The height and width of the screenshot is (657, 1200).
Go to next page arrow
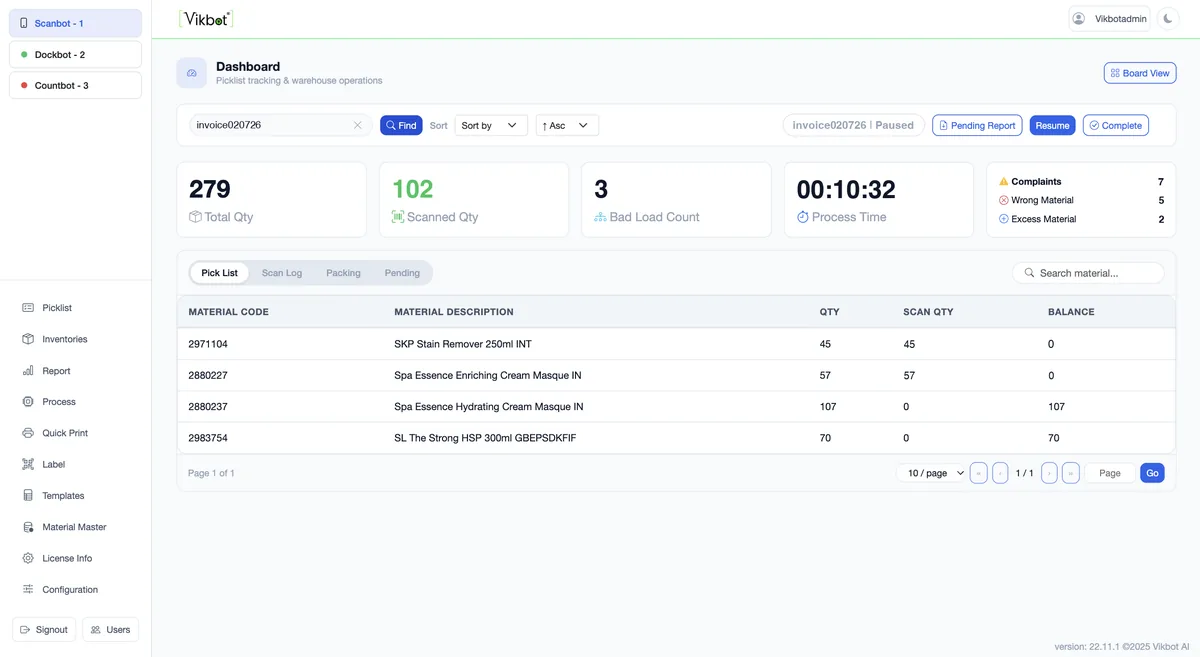1049,473
